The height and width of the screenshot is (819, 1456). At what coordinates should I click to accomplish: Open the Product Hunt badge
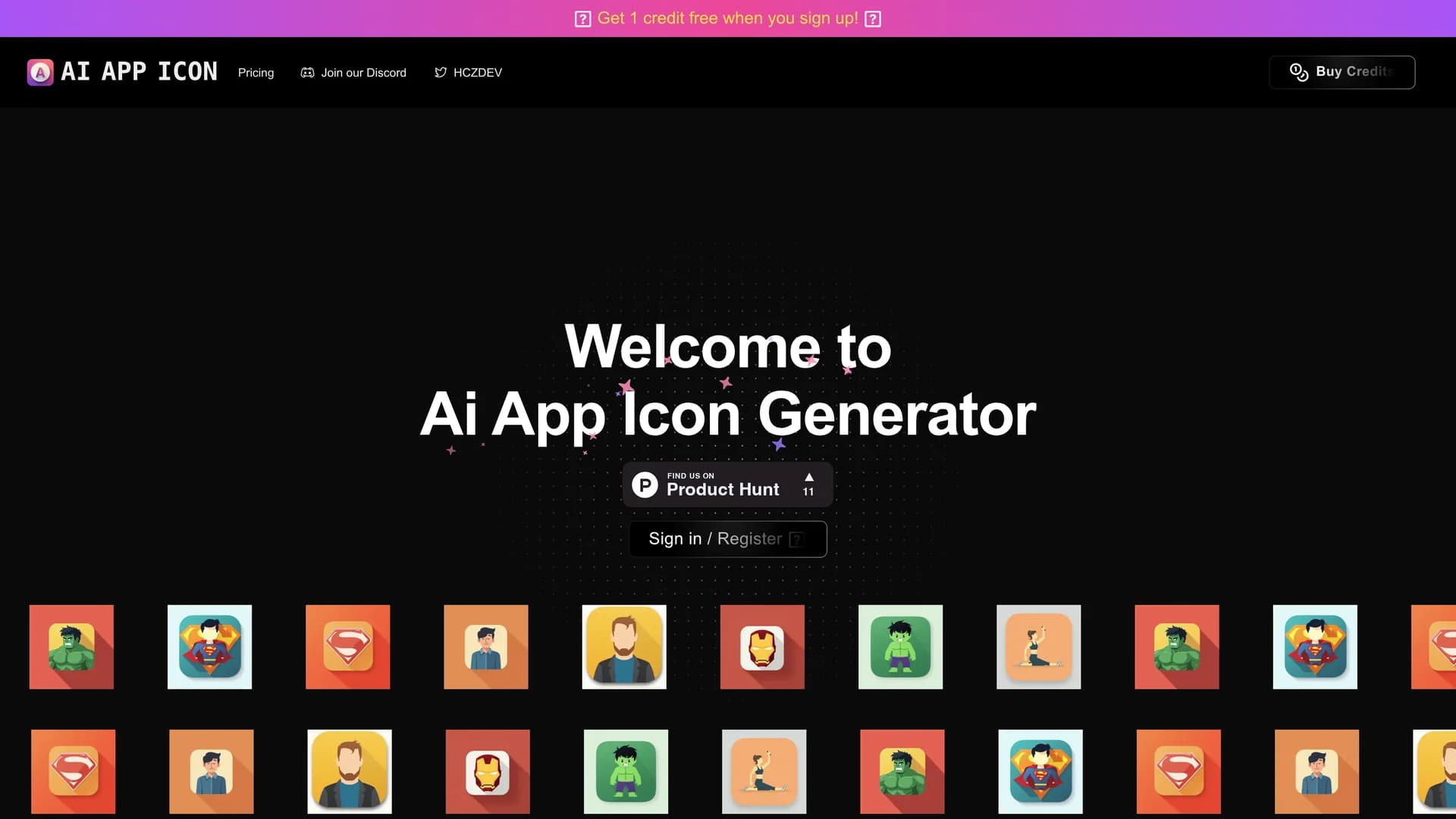[x=727, y=484]
